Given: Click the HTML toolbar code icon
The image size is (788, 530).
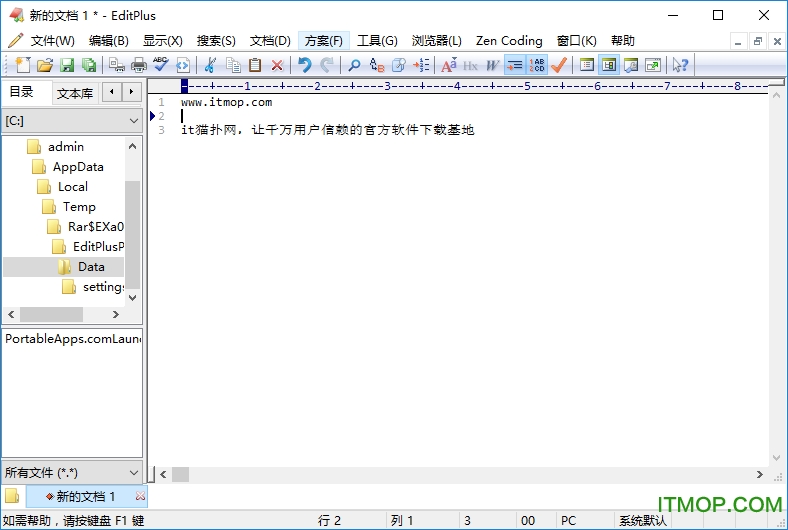Looking at the screenshot, I should tap(183, 65).
